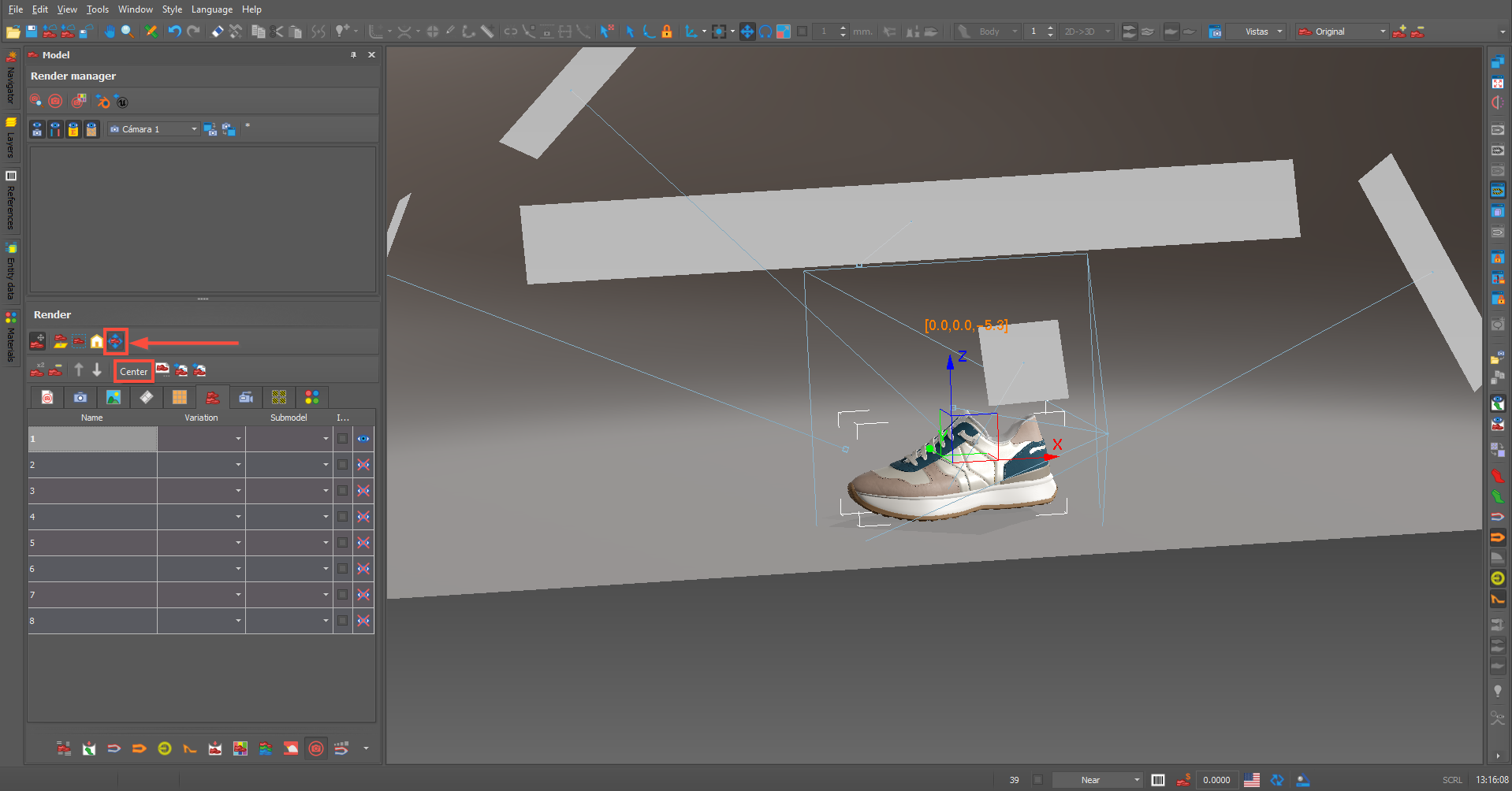Image resolution: width=1512 pixels, height=791 pixels.
Task: Open the Tools menu
Action: pos(98,9)
